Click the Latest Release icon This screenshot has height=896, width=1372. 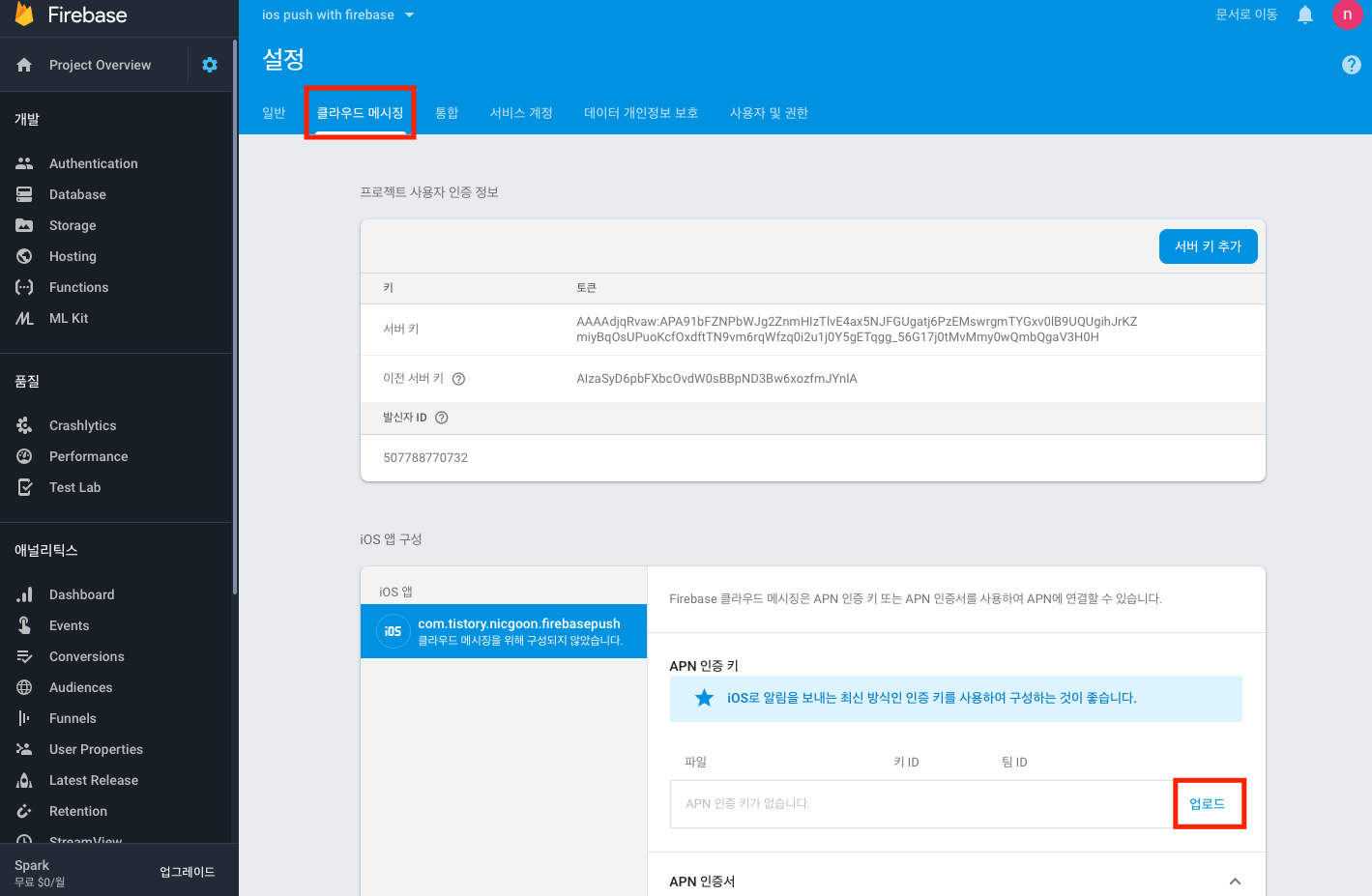[24, 780]
